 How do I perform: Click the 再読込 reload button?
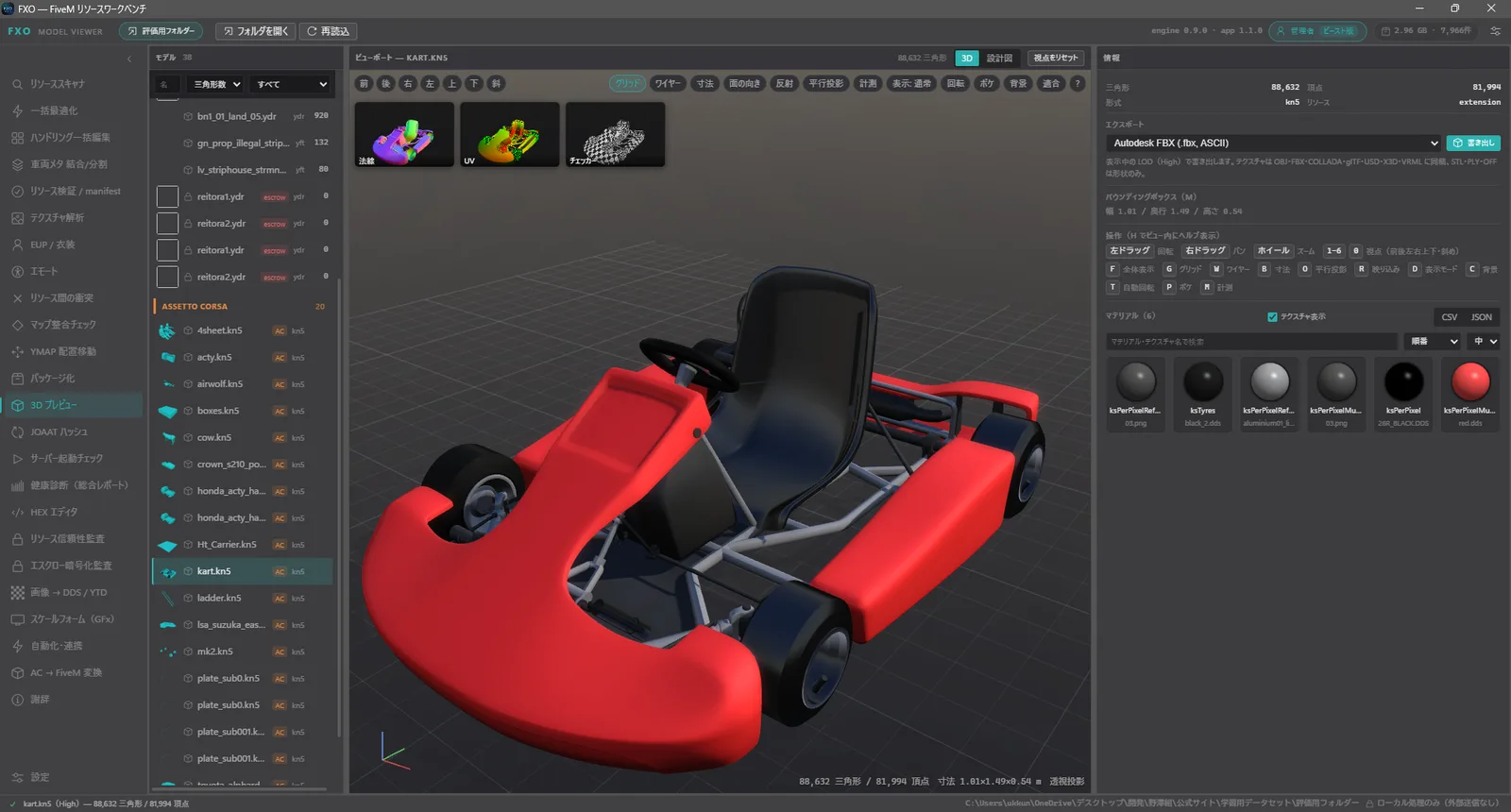click(328, 31)
